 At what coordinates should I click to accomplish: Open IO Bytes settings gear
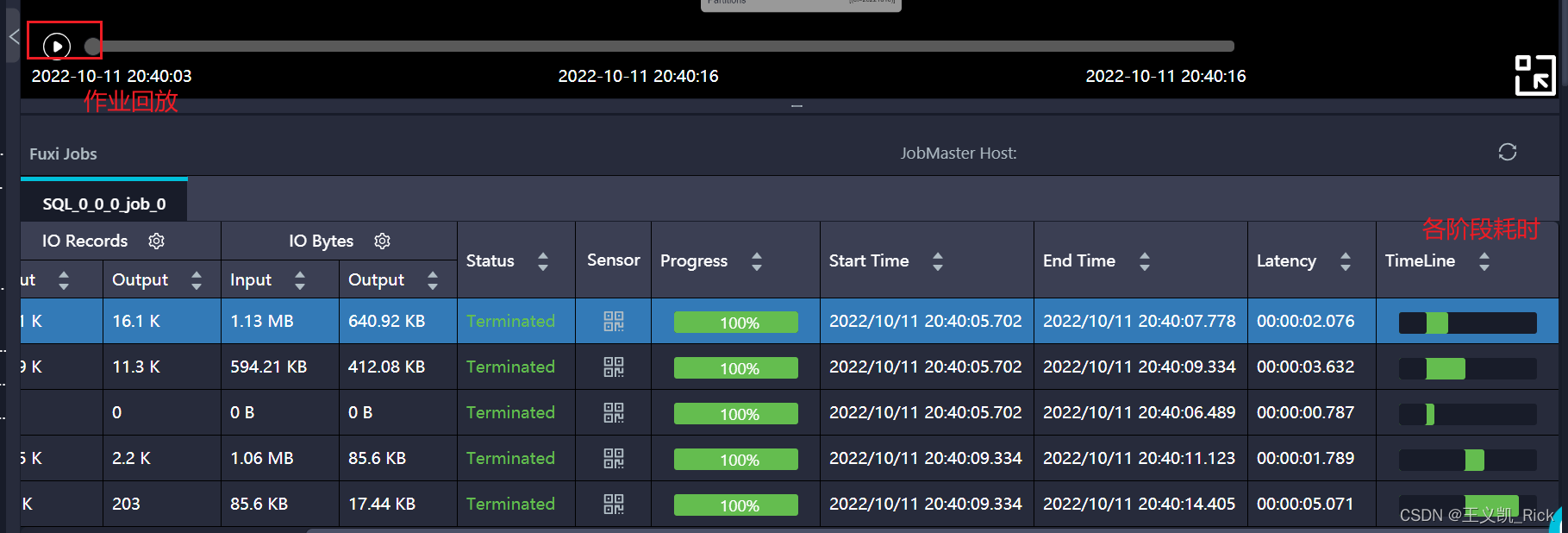(383, 241)
